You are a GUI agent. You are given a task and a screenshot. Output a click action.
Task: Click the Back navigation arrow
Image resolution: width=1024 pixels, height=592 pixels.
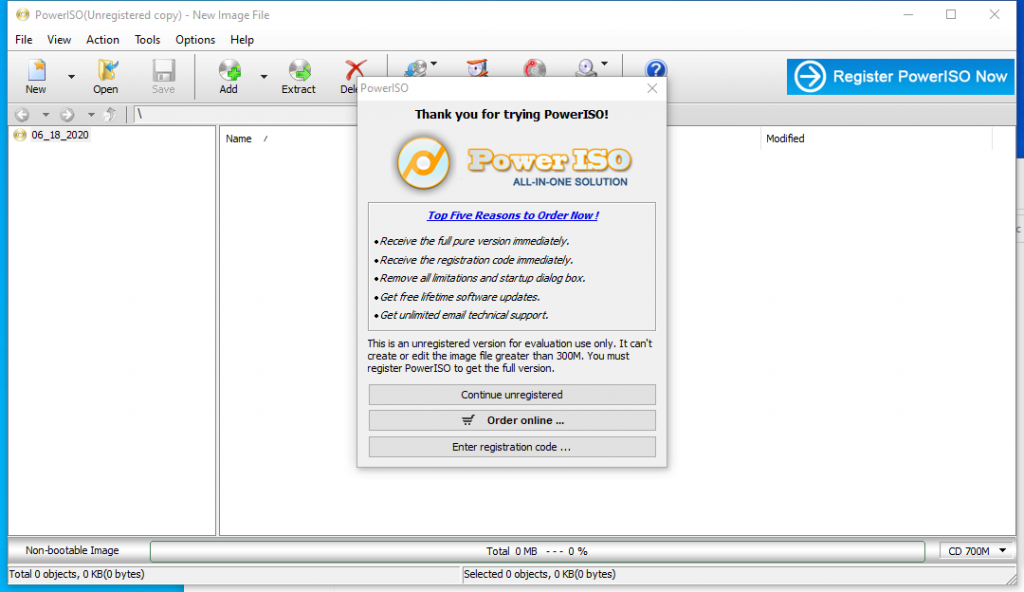point(22,114)
